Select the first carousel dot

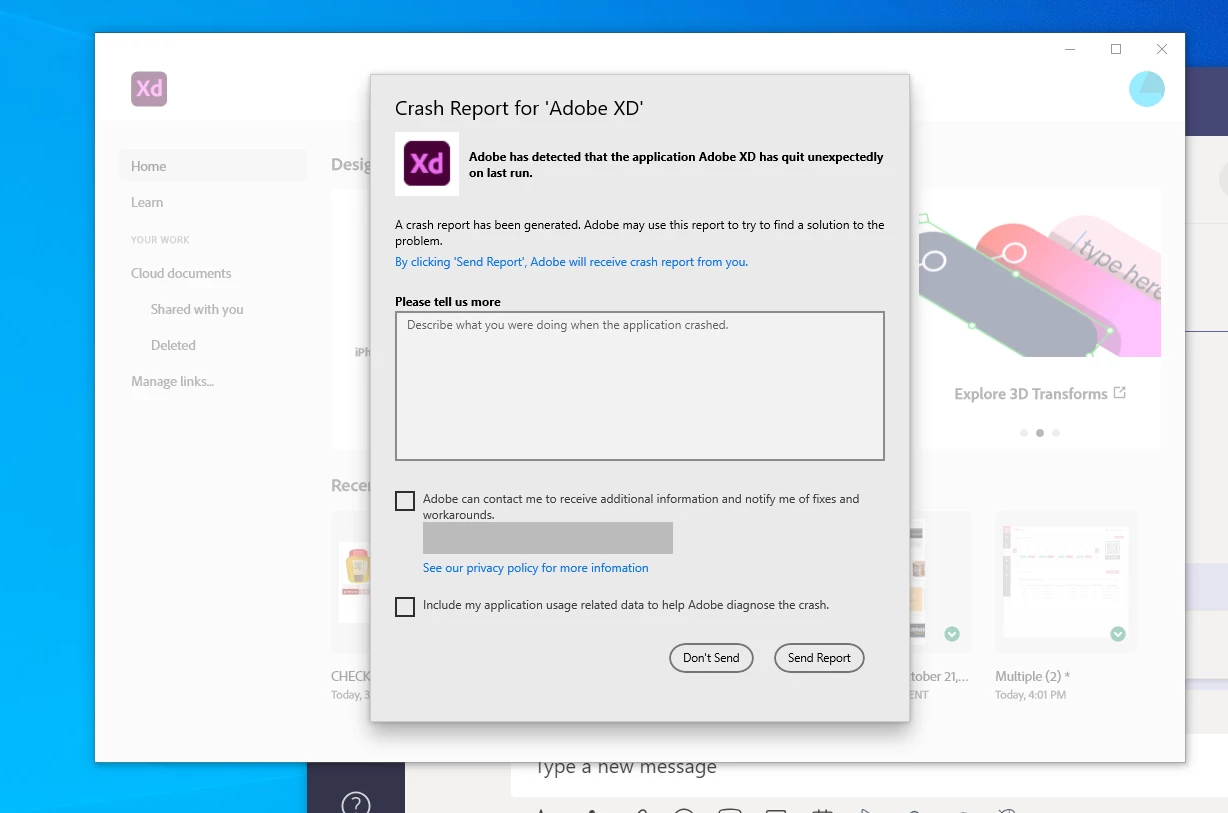click(x=1024, y=433)
